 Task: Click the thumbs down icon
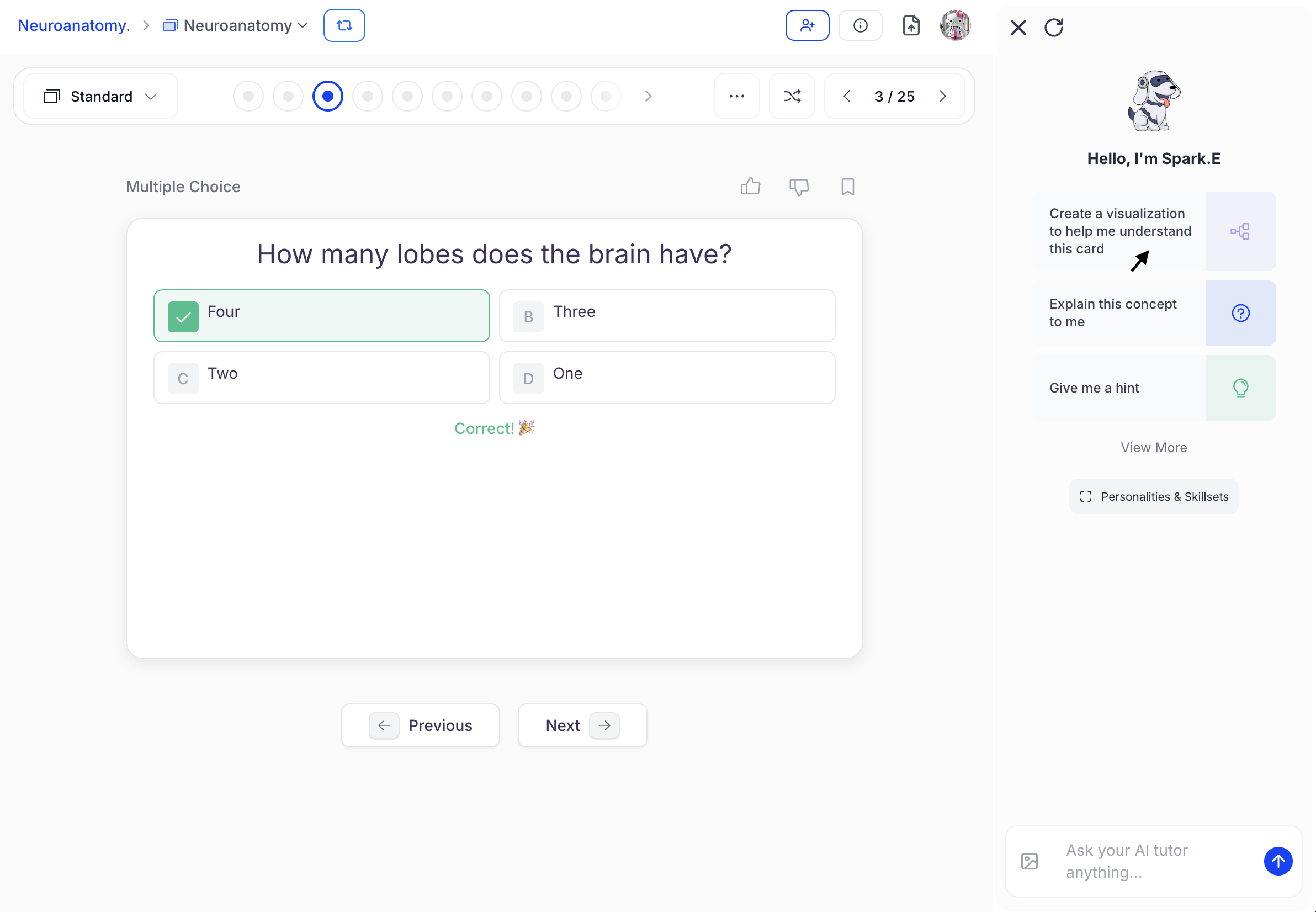(798, 186)
